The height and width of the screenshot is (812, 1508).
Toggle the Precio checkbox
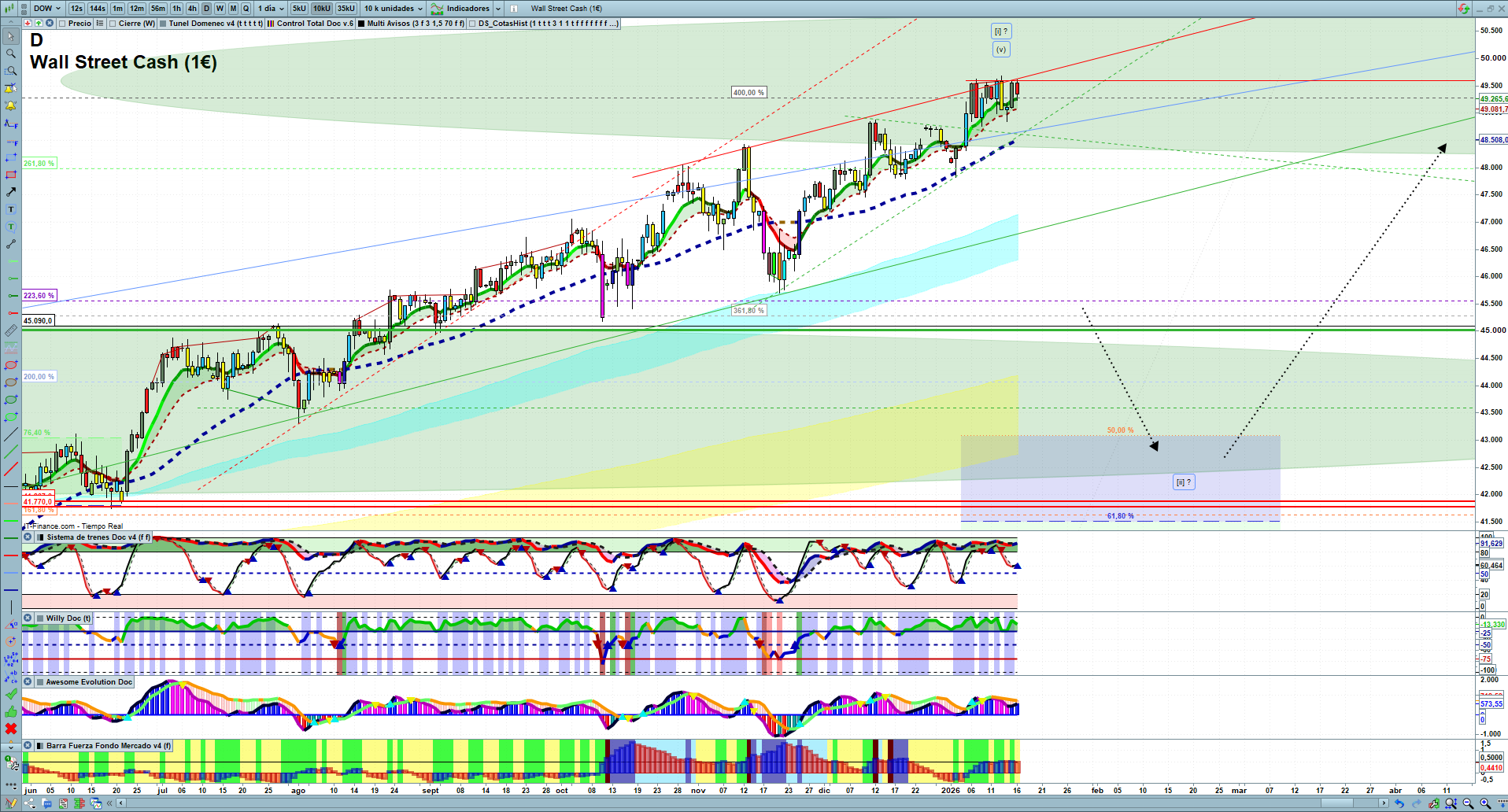pos(62,24)
